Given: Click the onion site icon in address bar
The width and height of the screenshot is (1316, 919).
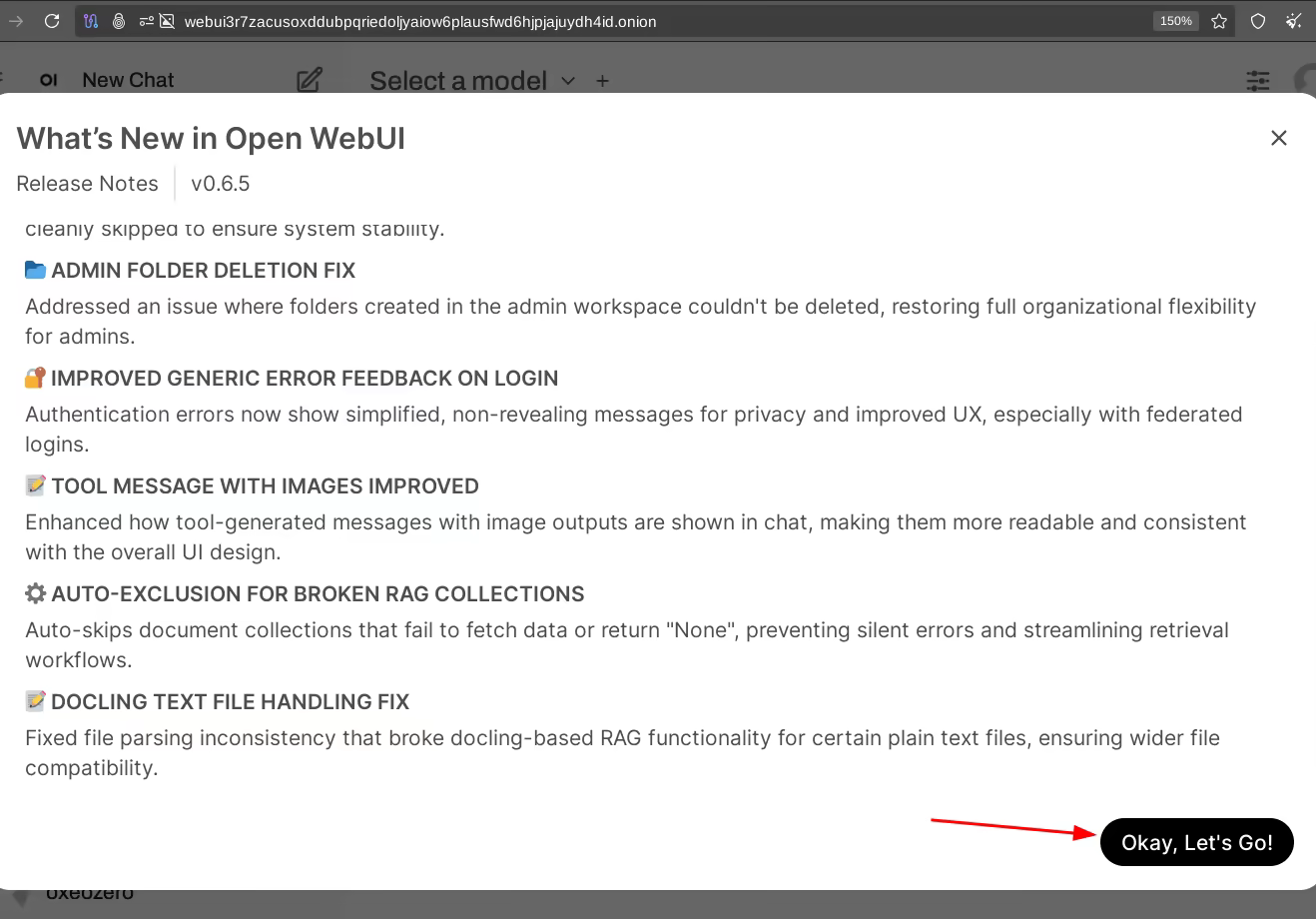Looking at the screenshot, I should (x=119, y=21).
